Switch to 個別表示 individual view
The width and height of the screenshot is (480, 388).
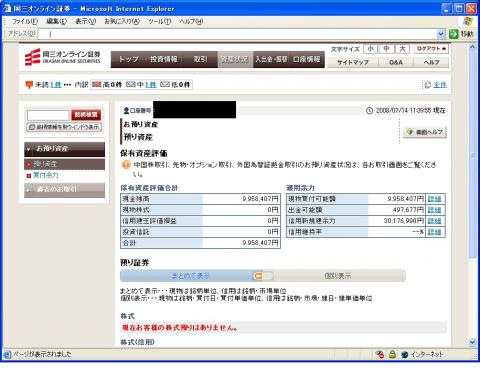[x=338, y=276]
